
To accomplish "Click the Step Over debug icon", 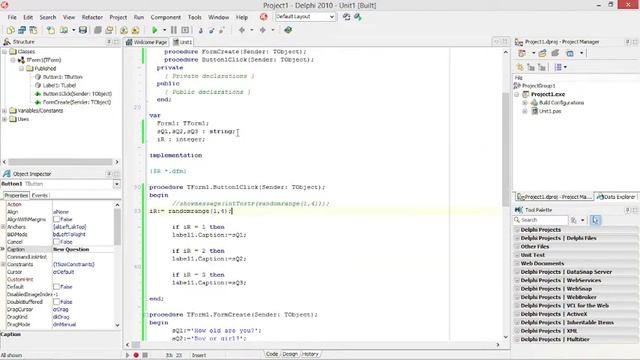I will 211,31.
